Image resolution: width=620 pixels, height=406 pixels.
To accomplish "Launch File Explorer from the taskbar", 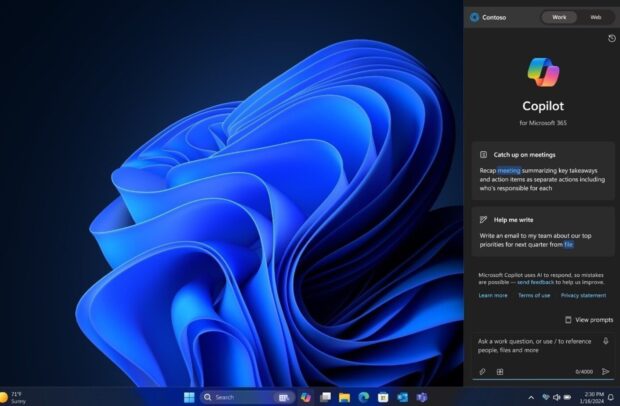I will click(344, 397).
